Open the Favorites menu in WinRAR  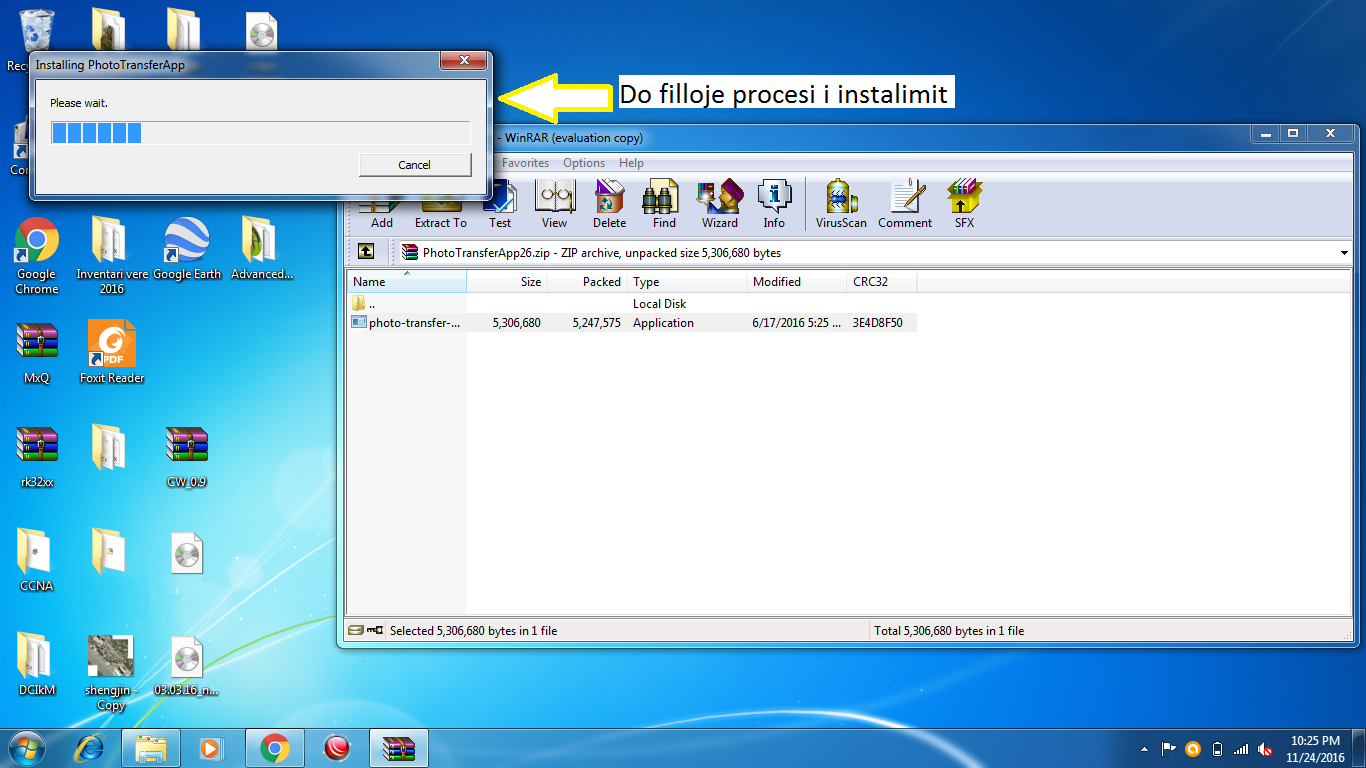pyautogui.click(x=525, y=163)
